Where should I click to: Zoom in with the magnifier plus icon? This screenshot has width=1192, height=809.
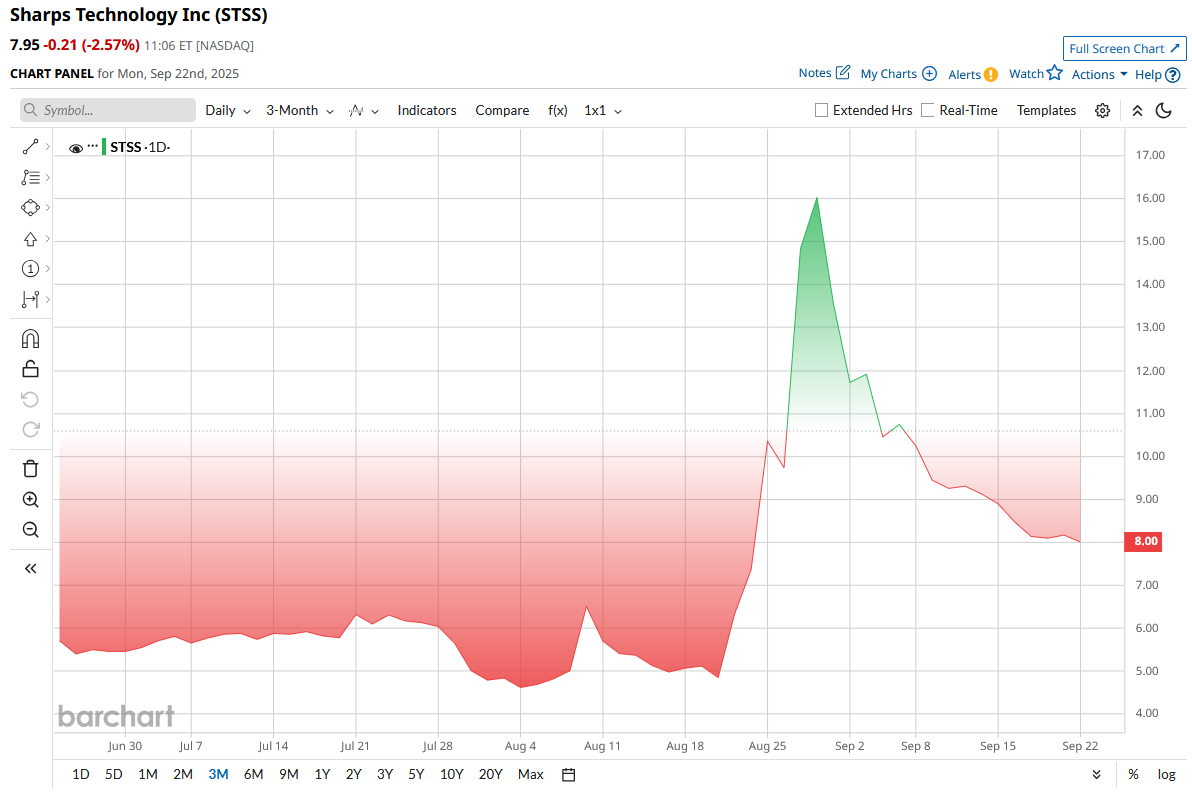pyautogui.click(x=30, y=500)
